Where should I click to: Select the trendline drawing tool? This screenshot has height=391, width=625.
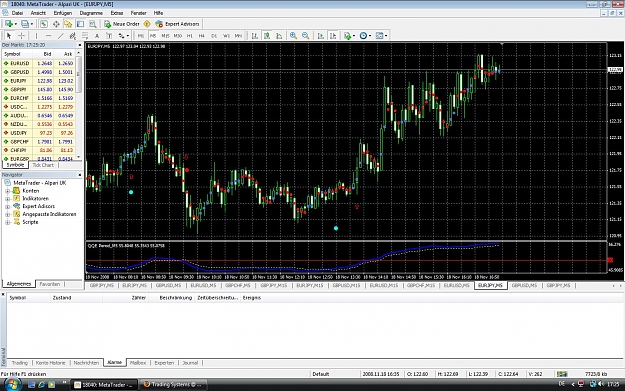[61, 36]
